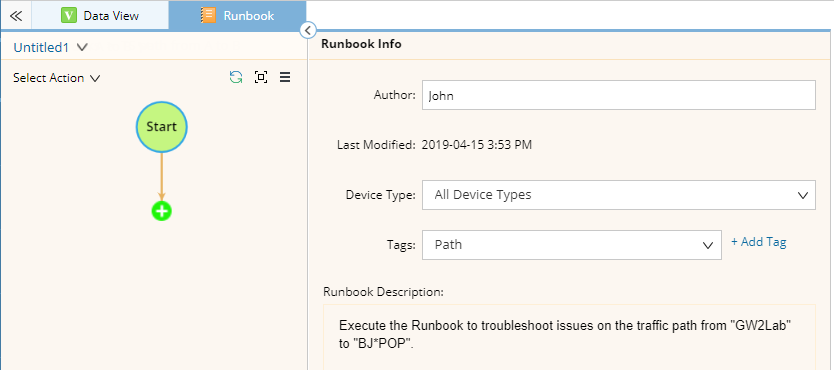Collapse the left pane with double chevron
Screen dimensions: 834x370
(16, 15)
